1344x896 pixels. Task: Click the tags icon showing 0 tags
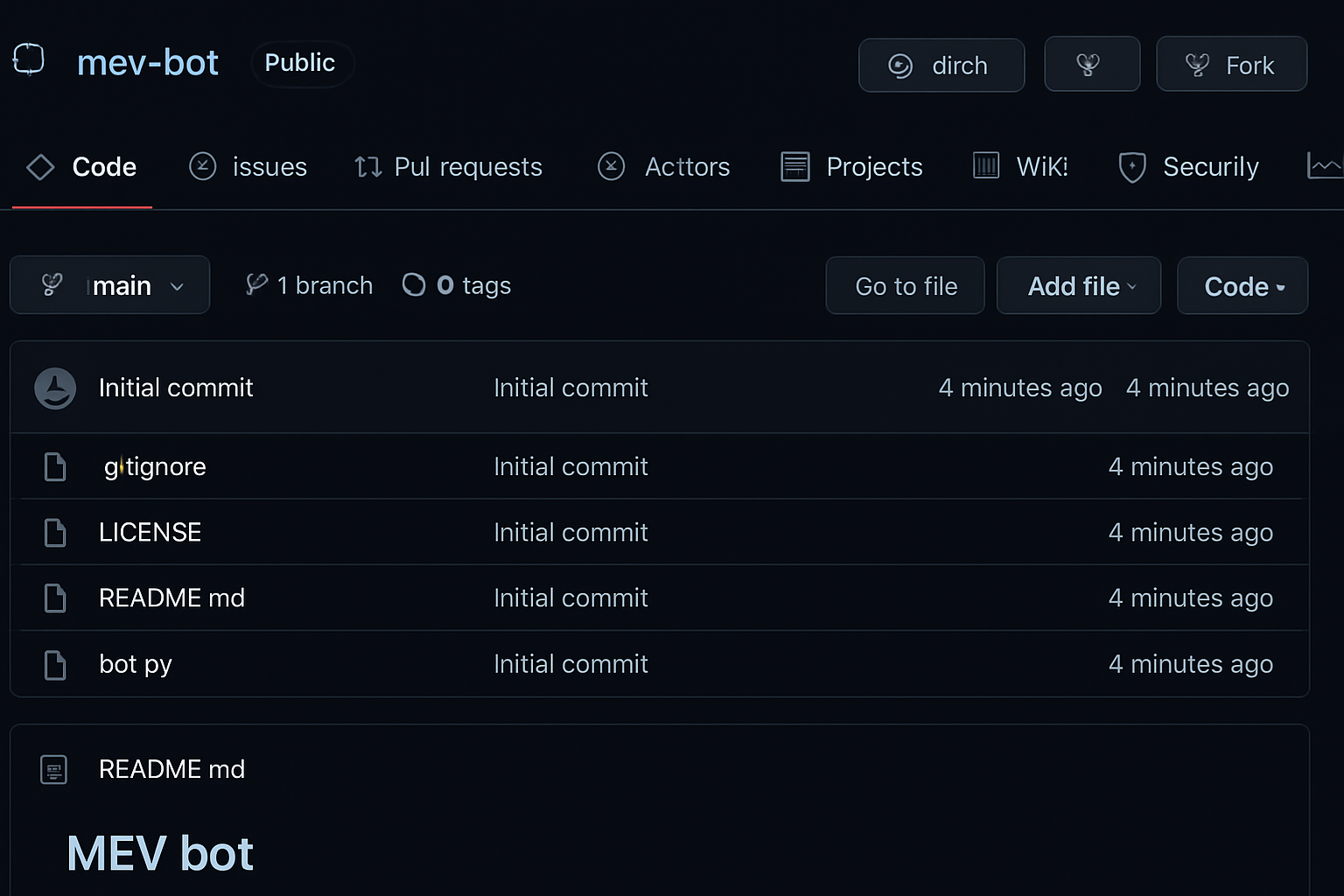(412, 284)
